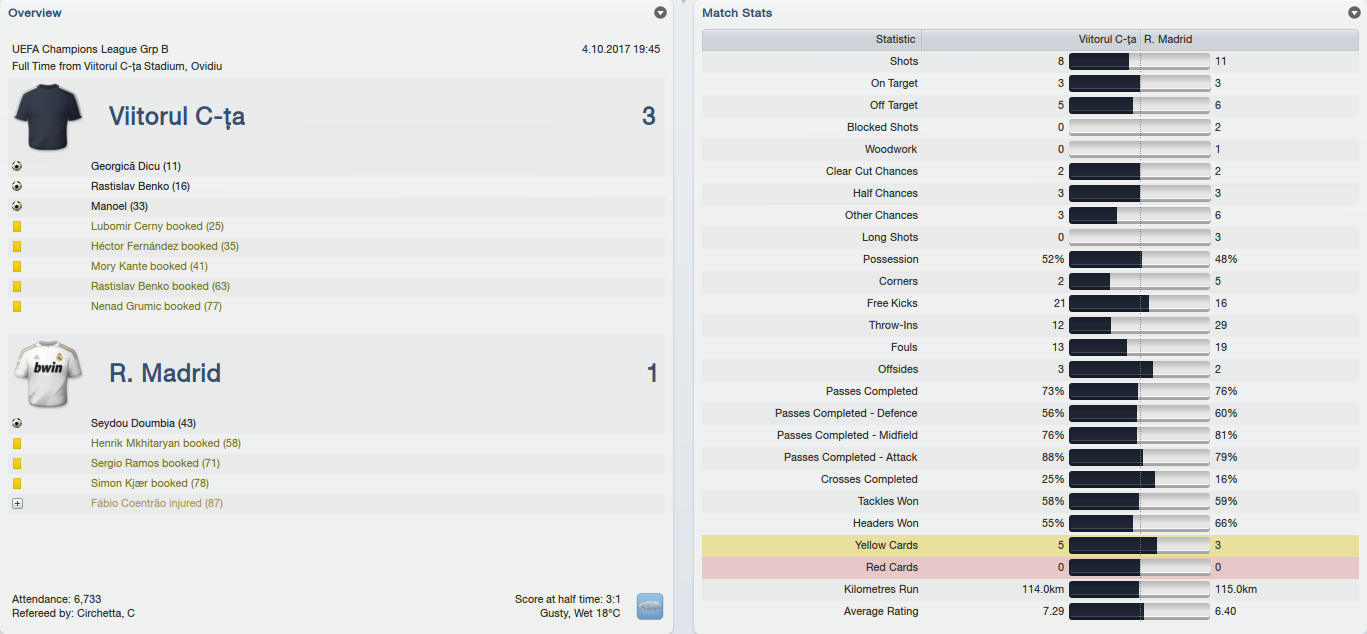Click the Viitorul C-ța dark kit icon
The height and width of the screenshot is (634, 1367).
point(48,116)
